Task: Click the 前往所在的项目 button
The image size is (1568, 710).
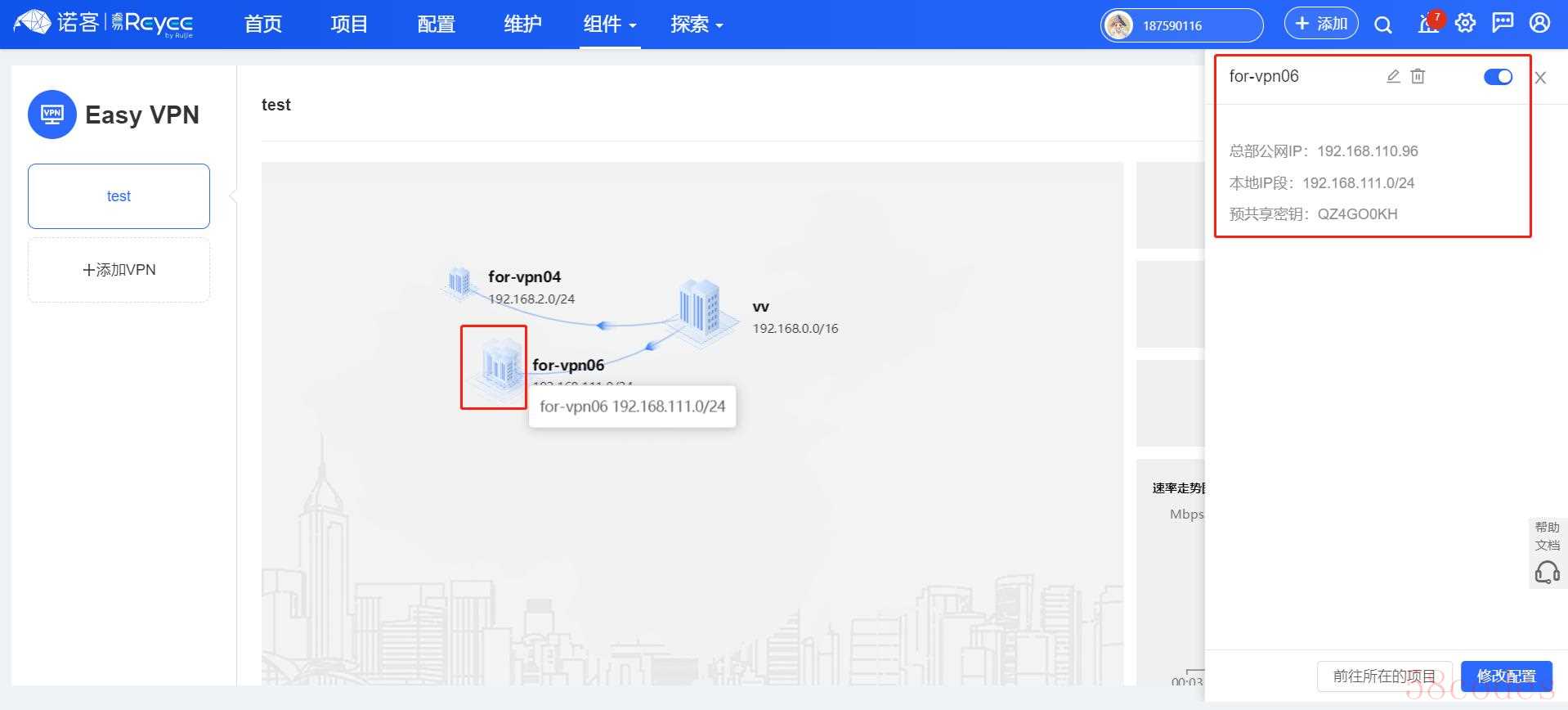Action: 1384,676
